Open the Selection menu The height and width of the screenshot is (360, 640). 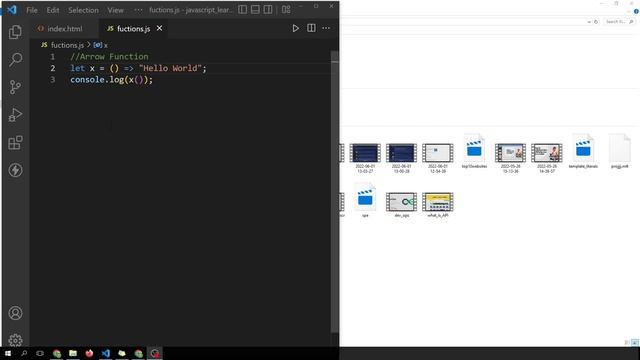(x=83, y=10)
